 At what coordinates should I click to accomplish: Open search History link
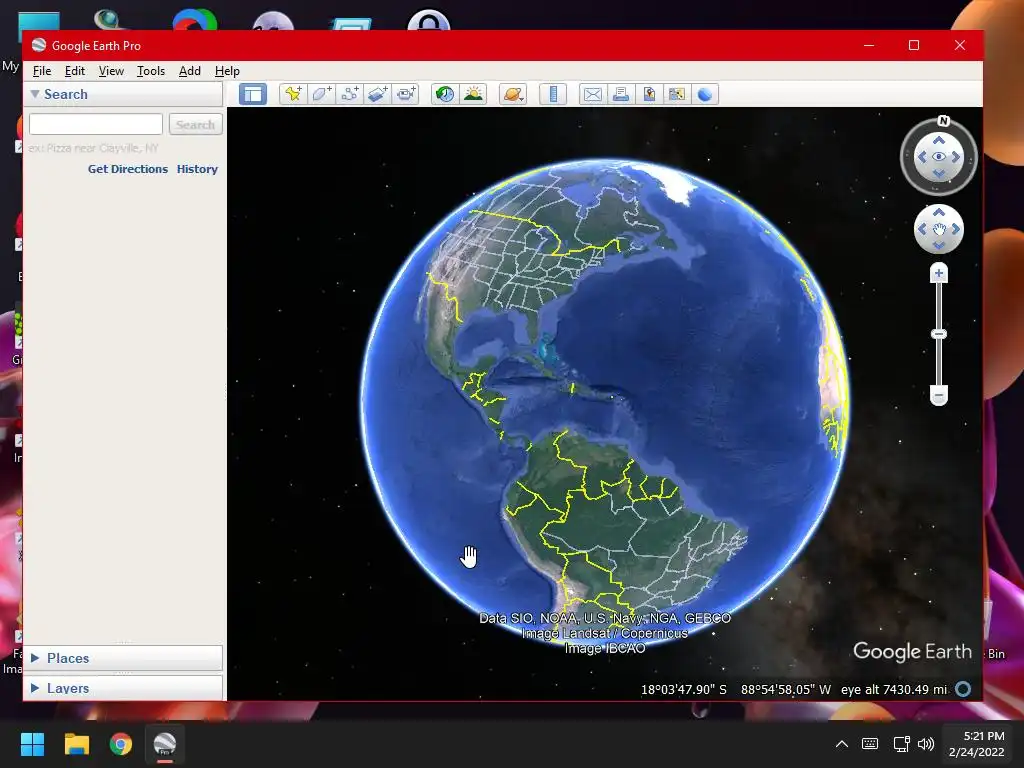click(197, 168)
